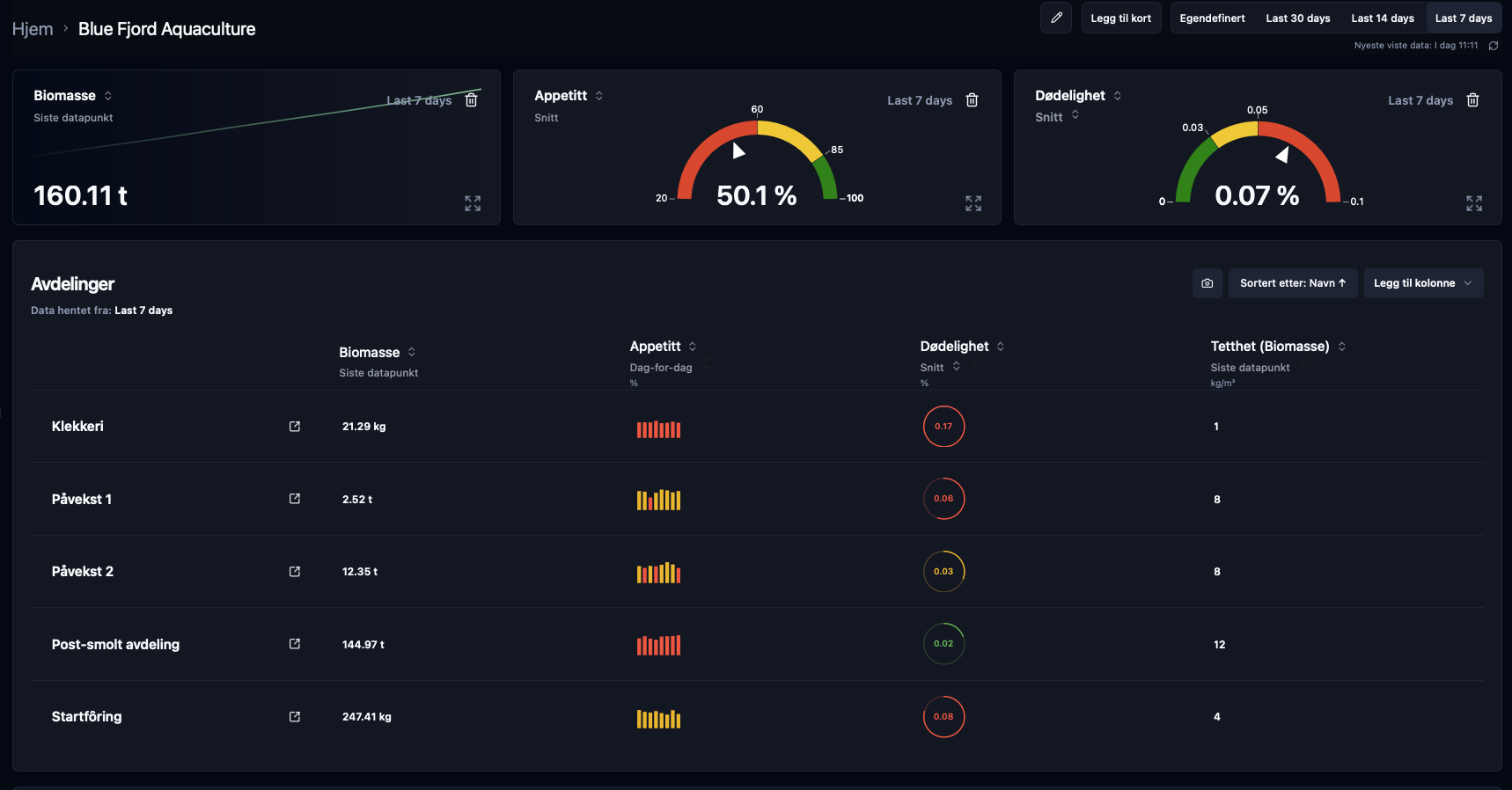The width and height of the screenshot is (1512, 790).
Task: Open the Dødelighet card metric selector
Action: pos(1118,96)
